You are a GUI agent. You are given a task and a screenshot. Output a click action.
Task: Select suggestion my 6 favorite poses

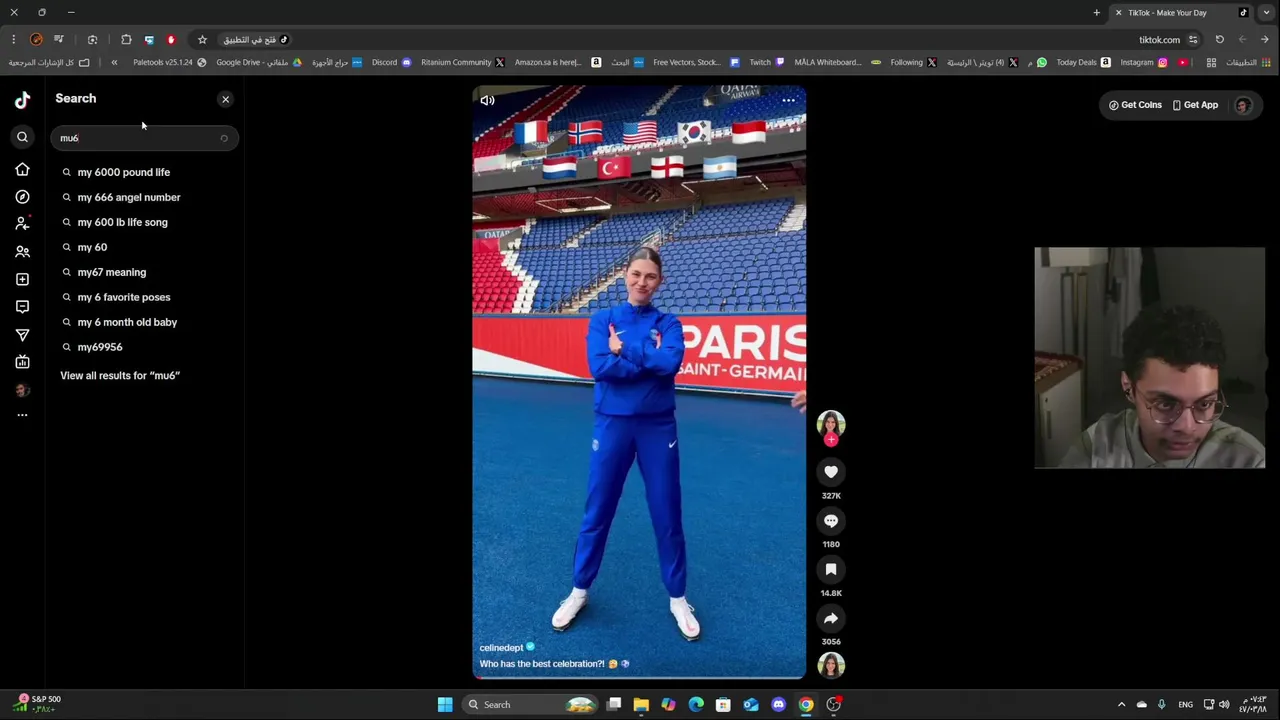tap(124, 297)
